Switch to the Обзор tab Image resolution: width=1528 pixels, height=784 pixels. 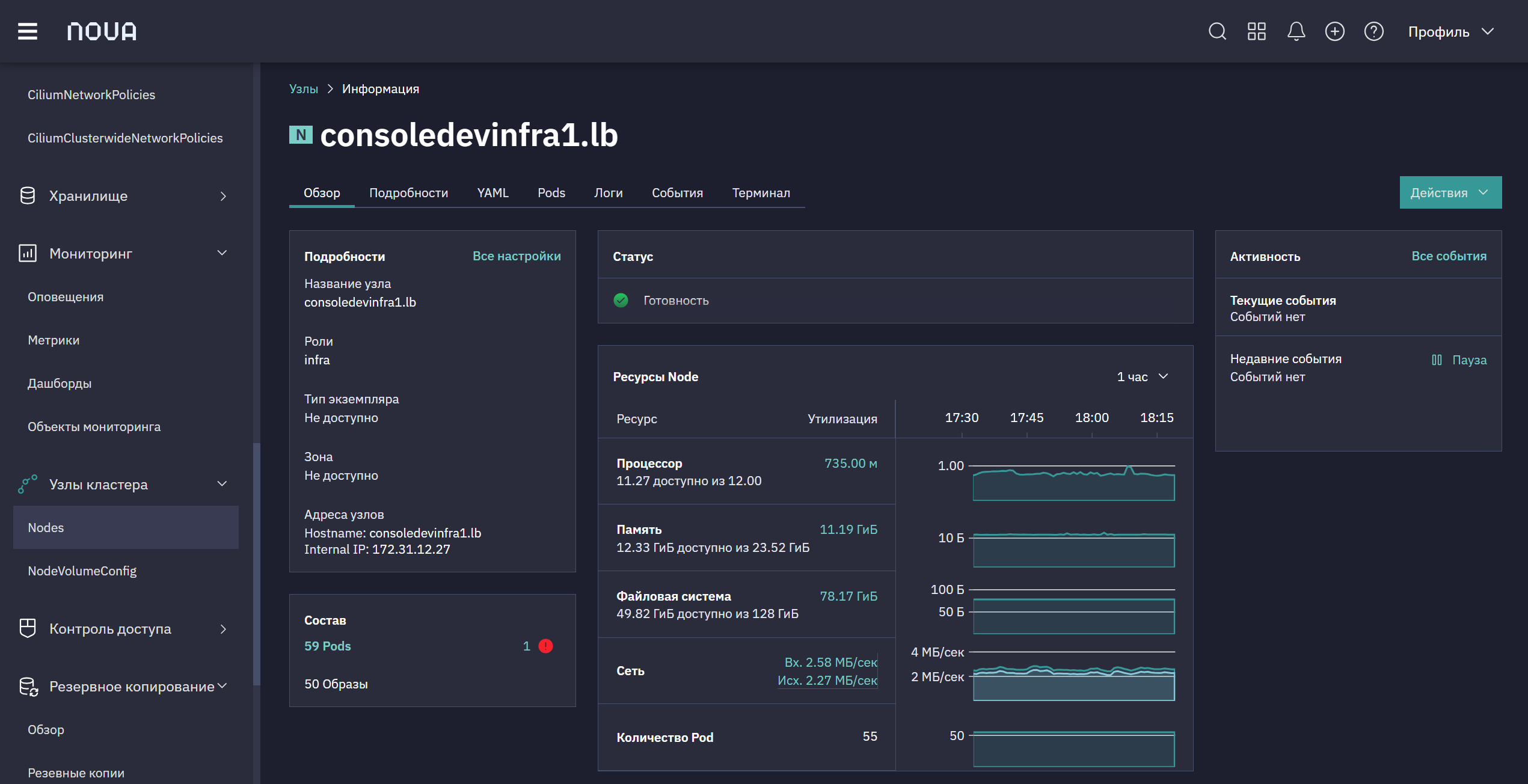(x=322, y=192)
